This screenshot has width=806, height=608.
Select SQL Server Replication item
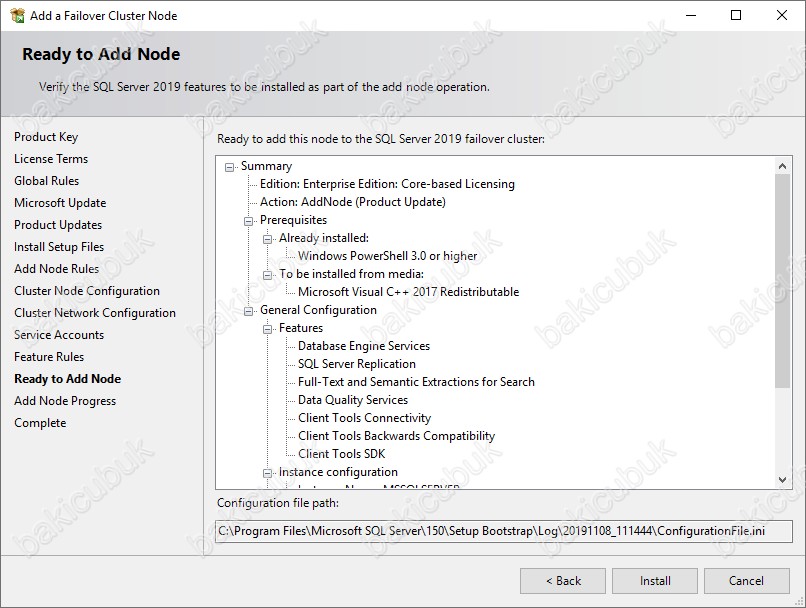click(357, 364)
